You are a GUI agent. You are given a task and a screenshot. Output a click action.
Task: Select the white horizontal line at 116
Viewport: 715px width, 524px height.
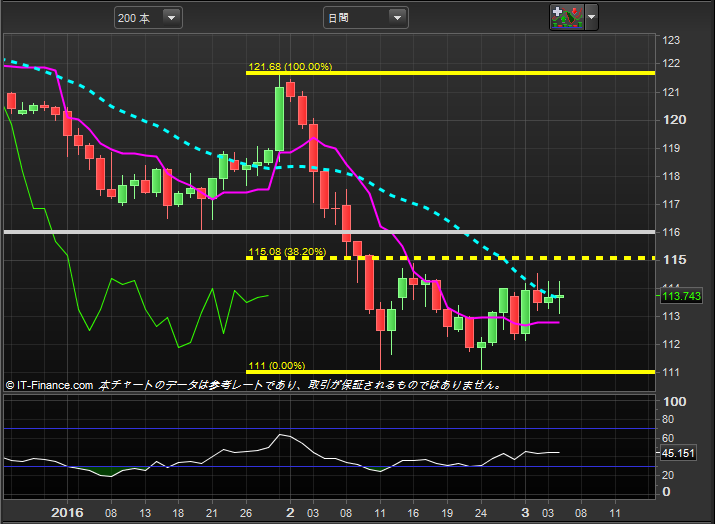(329, 232)
